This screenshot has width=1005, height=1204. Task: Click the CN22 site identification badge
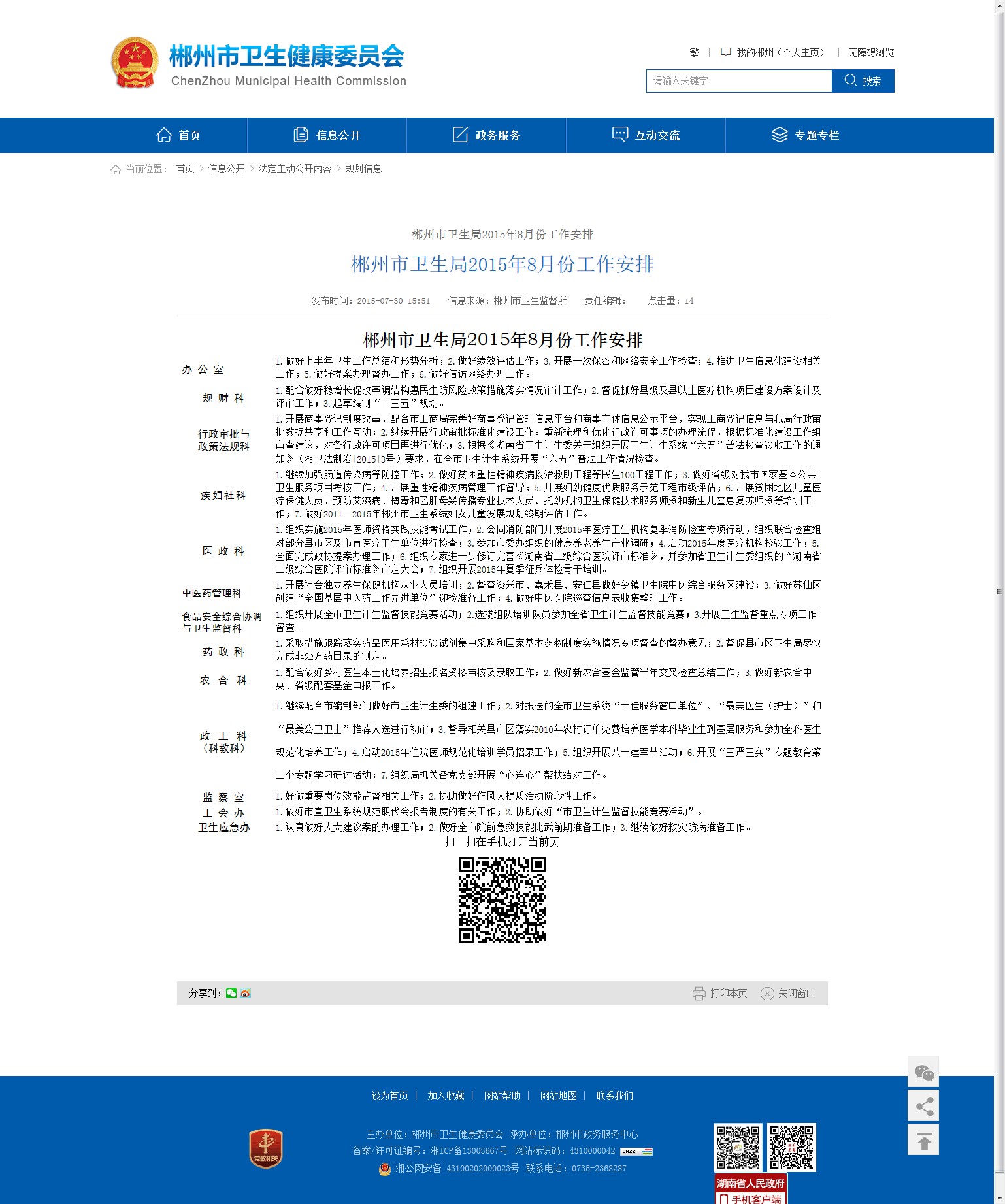coord(636,1152)
